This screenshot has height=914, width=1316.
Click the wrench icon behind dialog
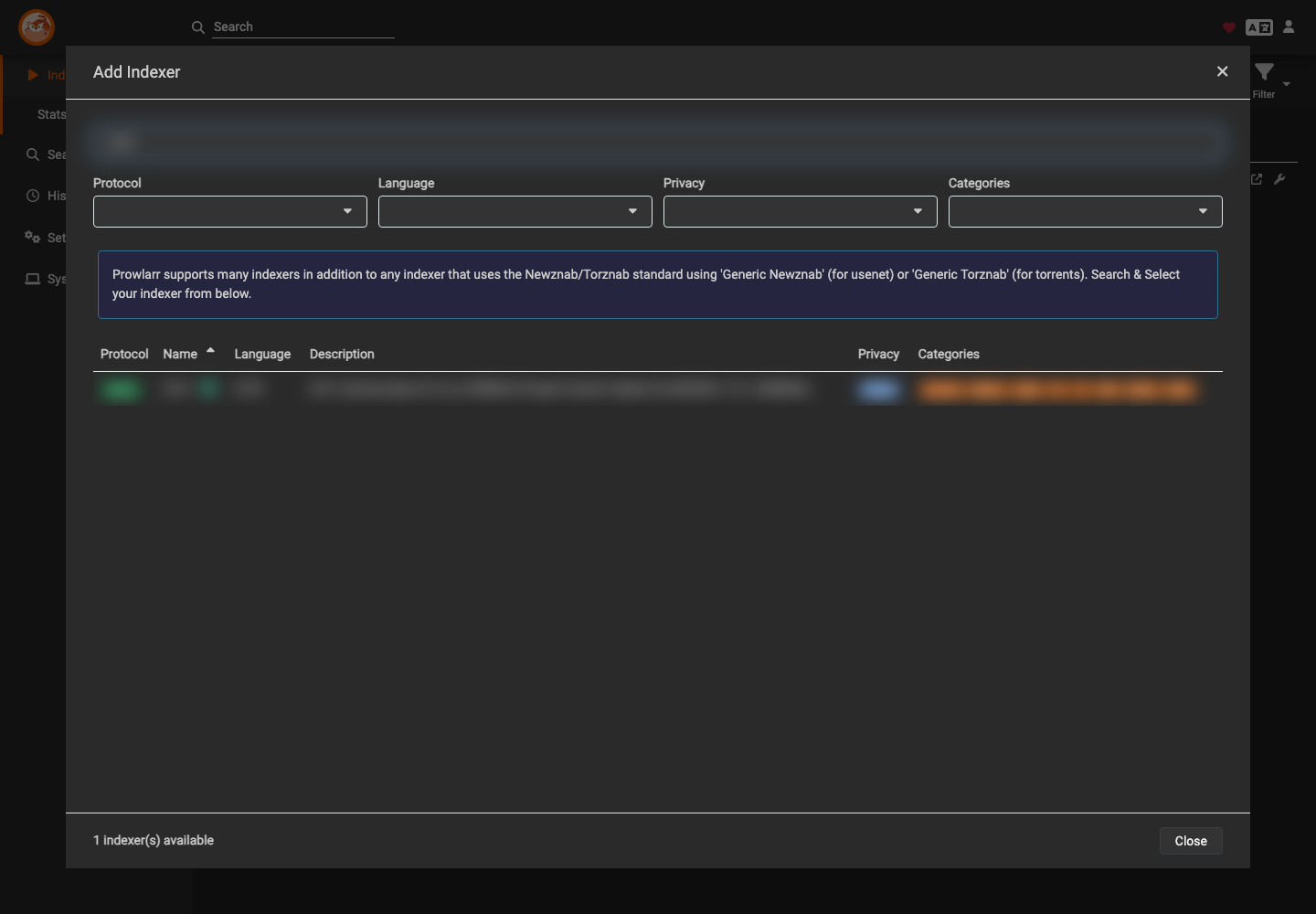pos(1279,179)
